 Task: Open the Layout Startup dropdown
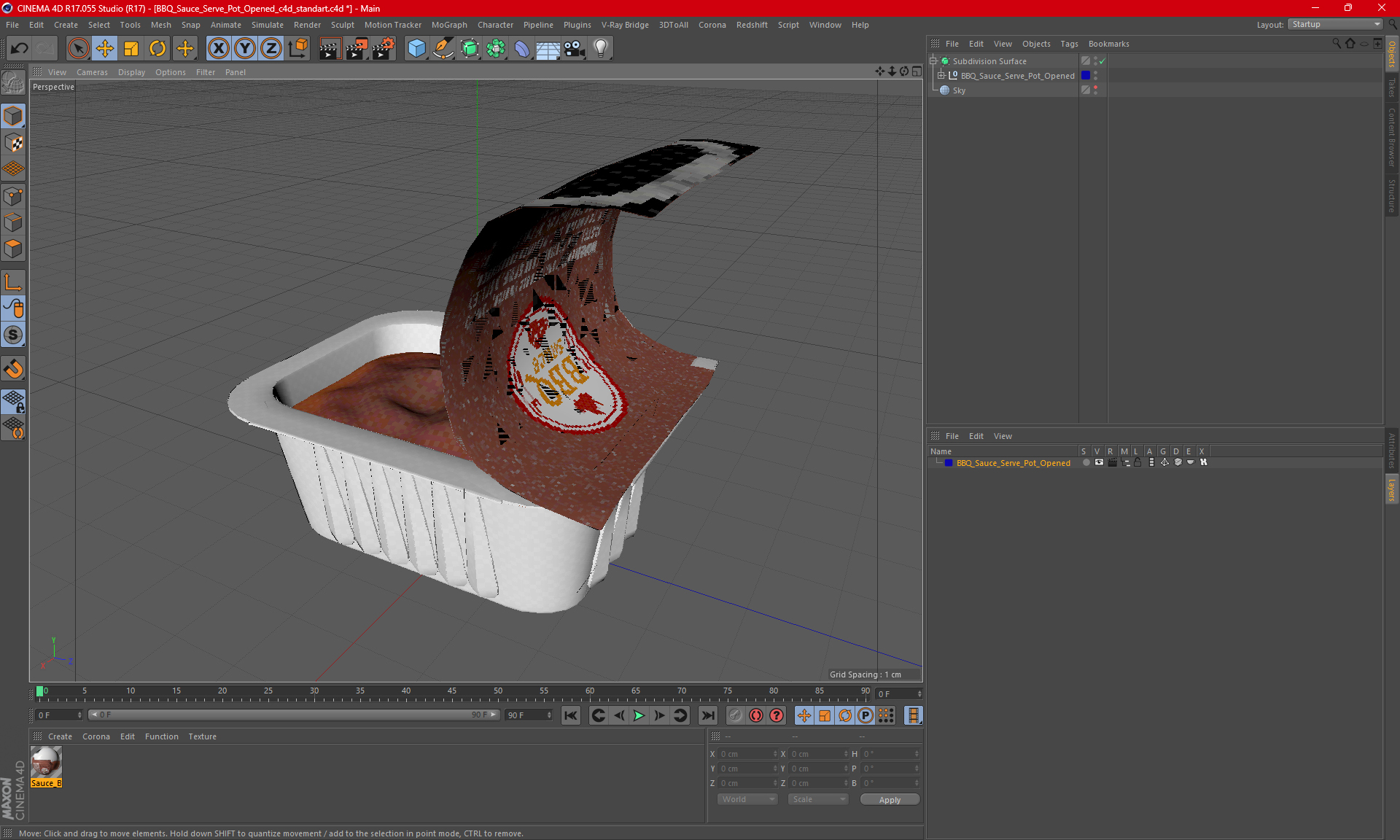pyautogui.click(x=1336, y=24)
